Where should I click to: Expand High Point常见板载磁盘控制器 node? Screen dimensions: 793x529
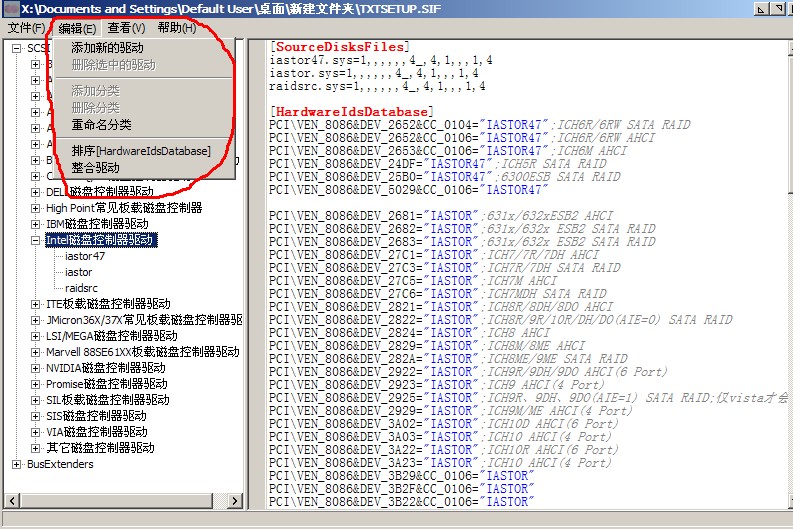coord(35,208)
